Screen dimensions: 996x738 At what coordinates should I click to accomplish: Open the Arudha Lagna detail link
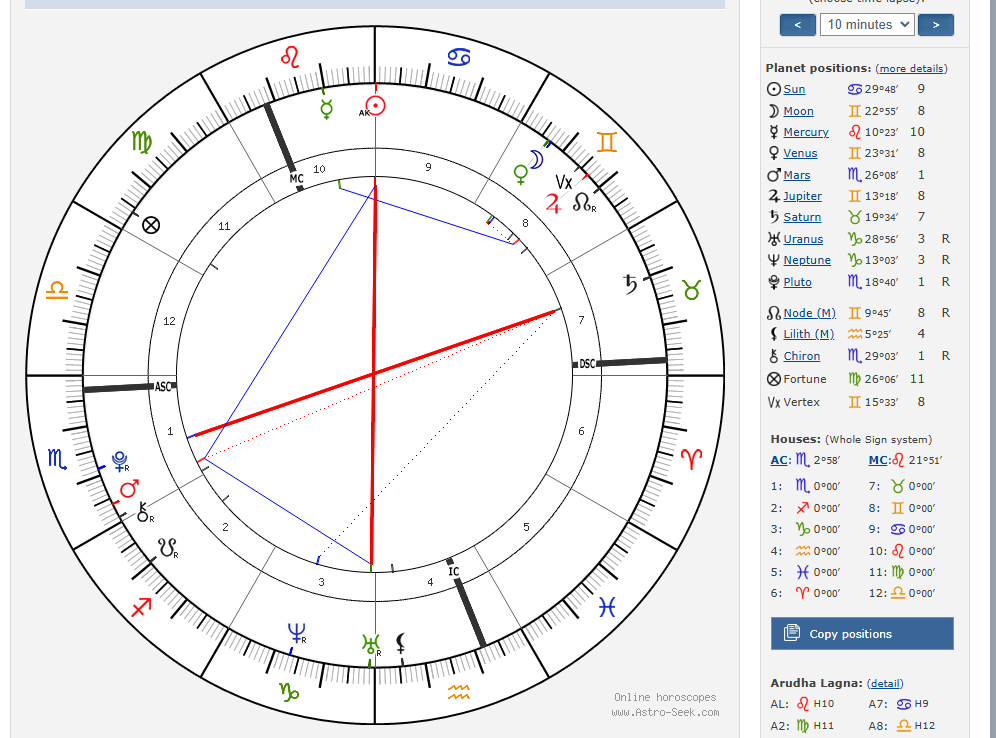[x=885, y=683]
